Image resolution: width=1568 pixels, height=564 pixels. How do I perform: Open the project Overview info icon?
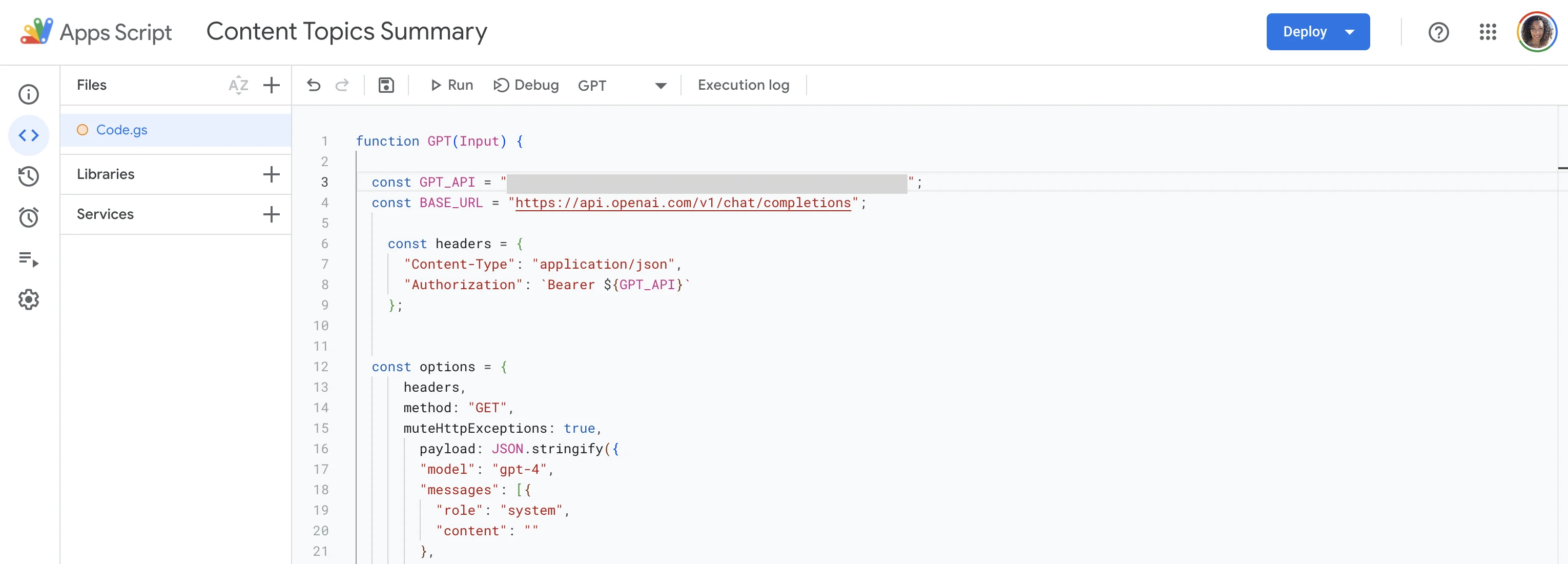click(x=29, y=94)
